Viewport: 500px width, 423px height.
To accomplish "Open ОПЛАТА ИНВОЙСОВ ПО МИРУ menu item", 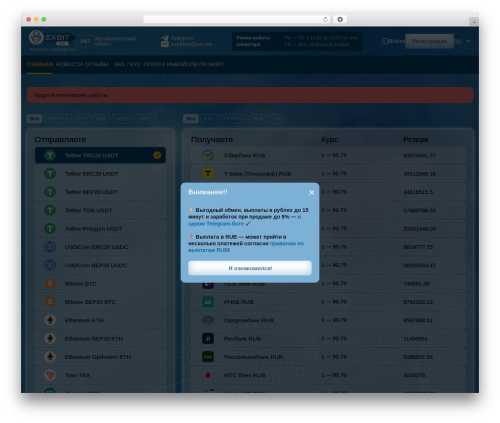I will [x=184, y=64].
